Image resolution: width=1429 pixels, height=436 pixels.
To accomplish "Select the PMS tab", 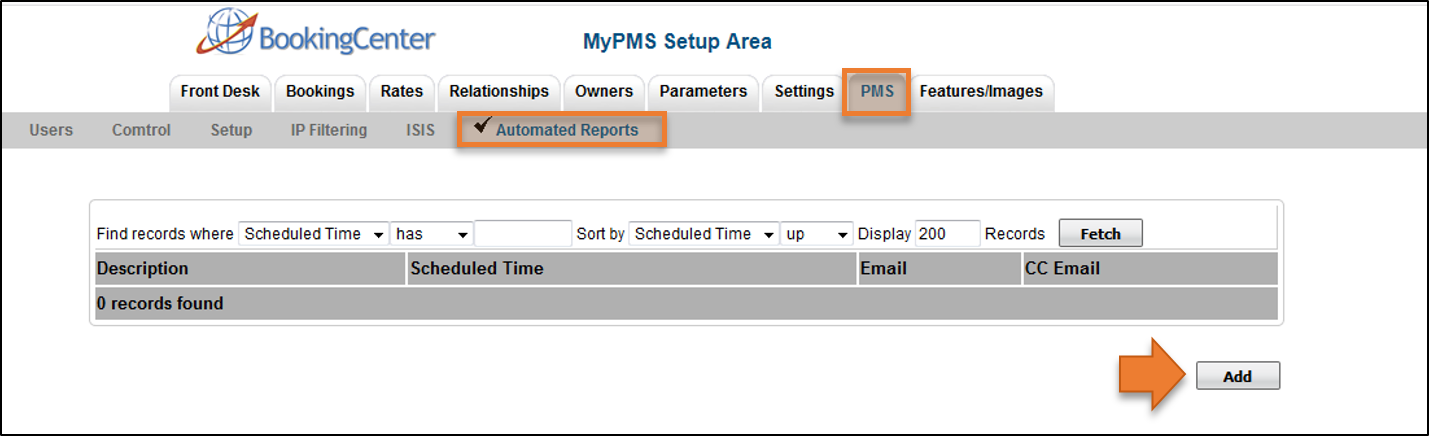I will tap(877, 92).
